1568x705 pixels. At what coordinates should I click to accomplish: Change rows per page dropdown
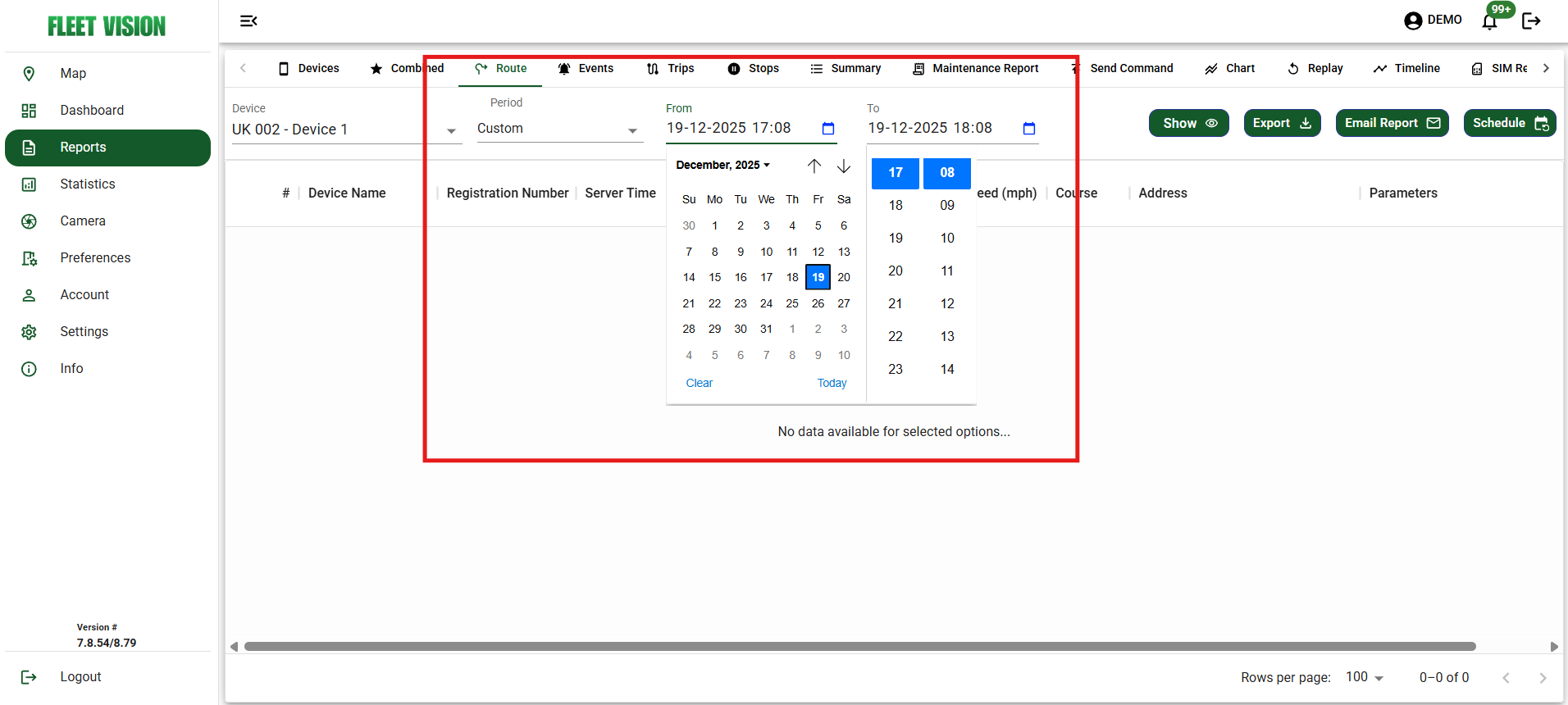(1365, 677)
